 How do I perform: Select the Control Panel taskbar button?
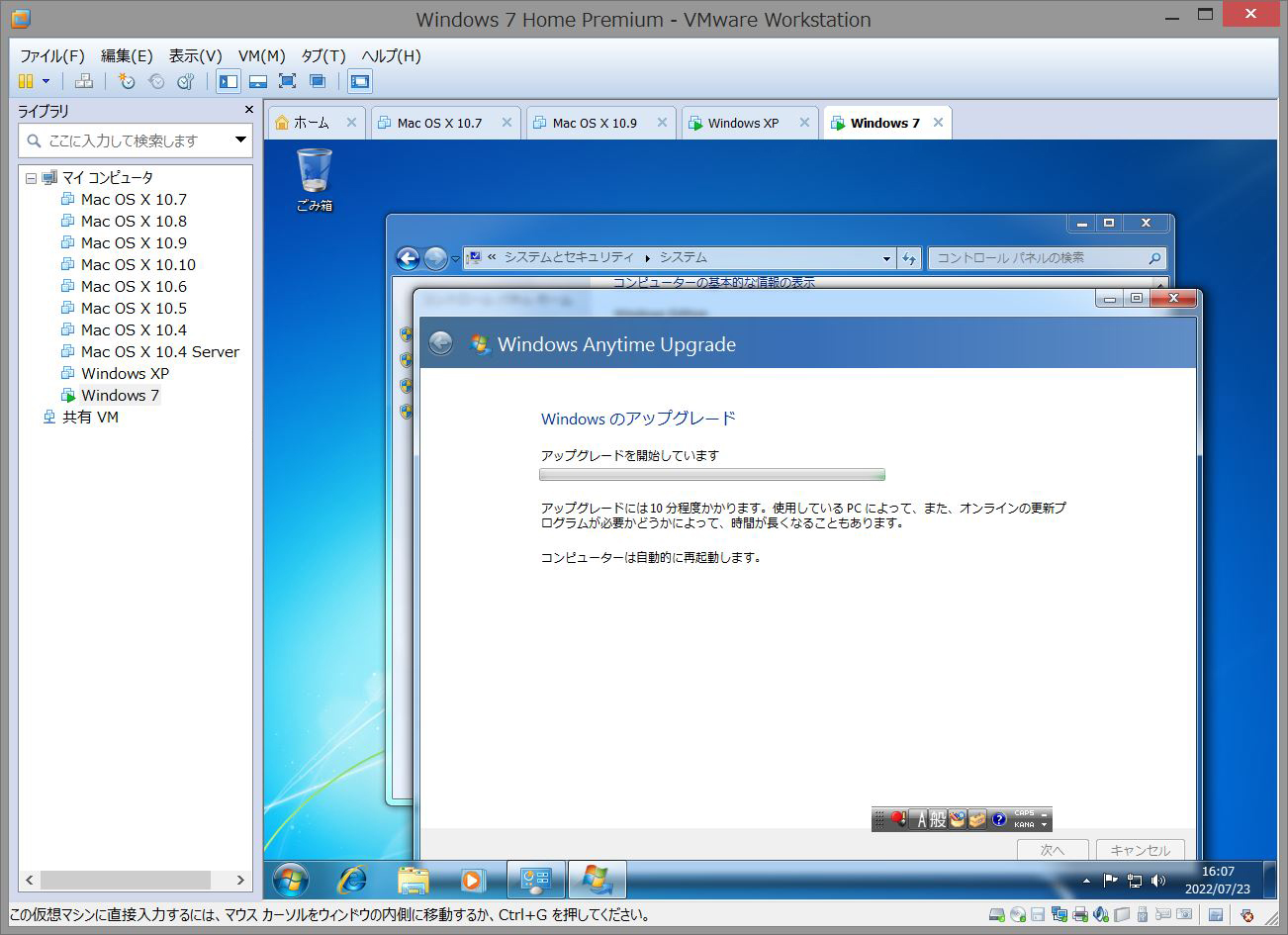(x=536, y=879)
